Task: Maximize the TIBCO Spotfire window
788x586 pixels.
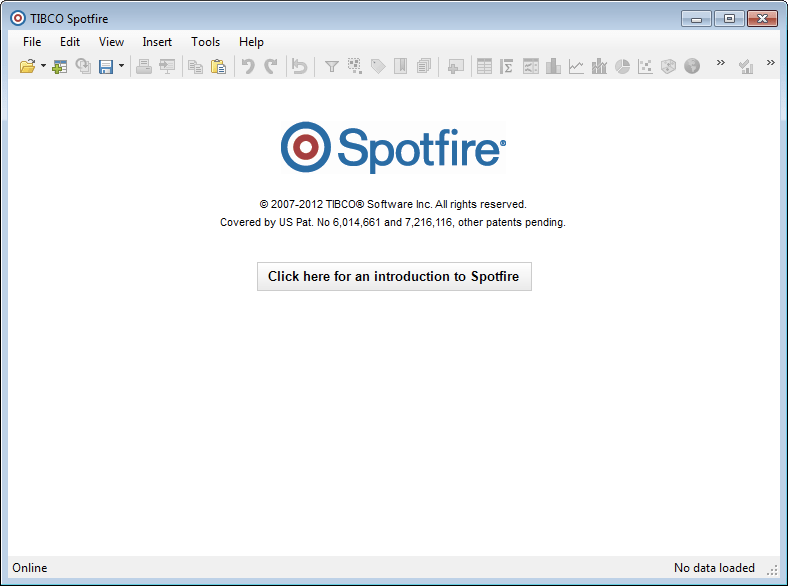Action: (729, 19)
